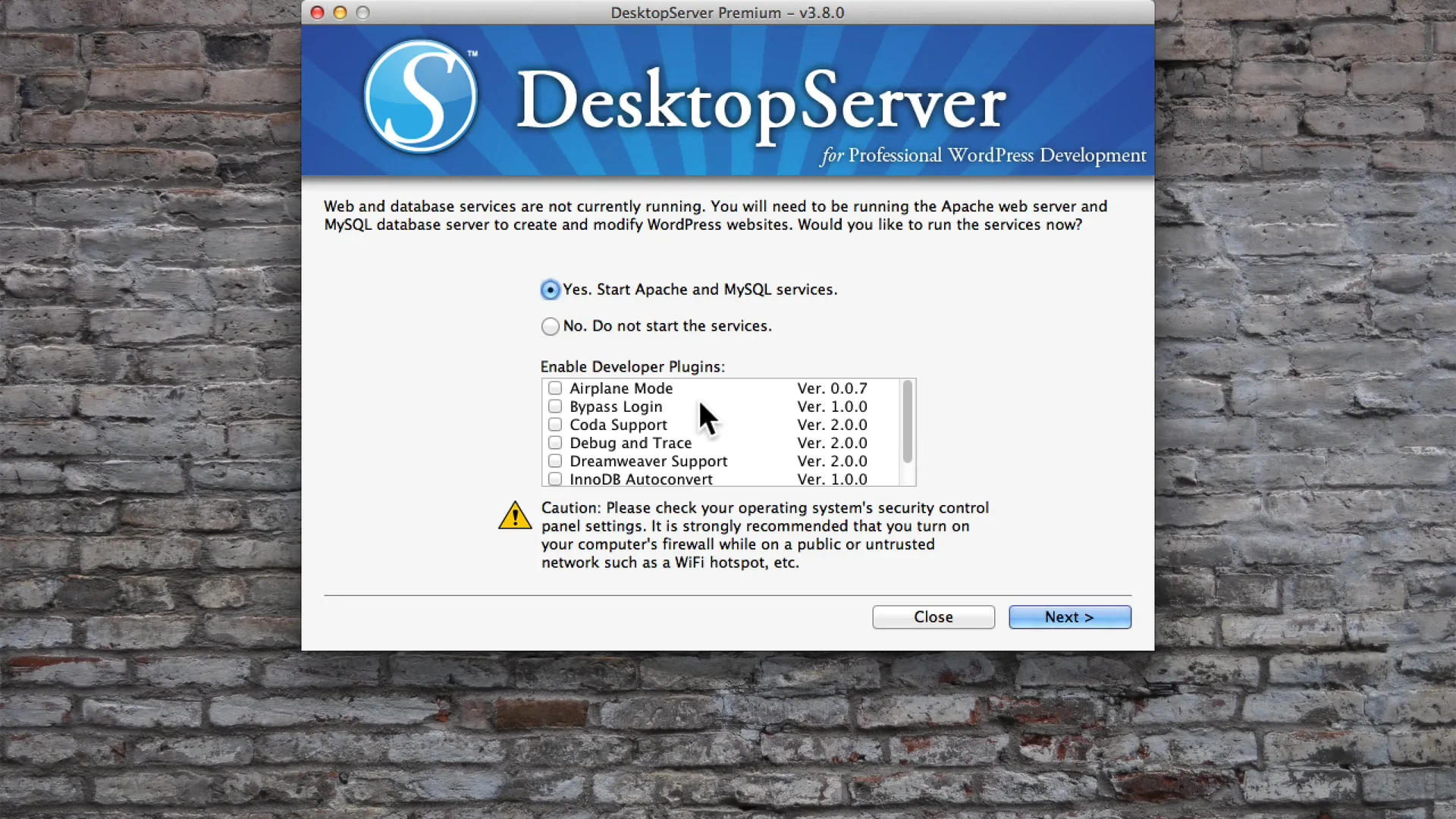Click the yellow minimize window button
The width and height of the screenshot is (1456, 819).
[340, 13]
